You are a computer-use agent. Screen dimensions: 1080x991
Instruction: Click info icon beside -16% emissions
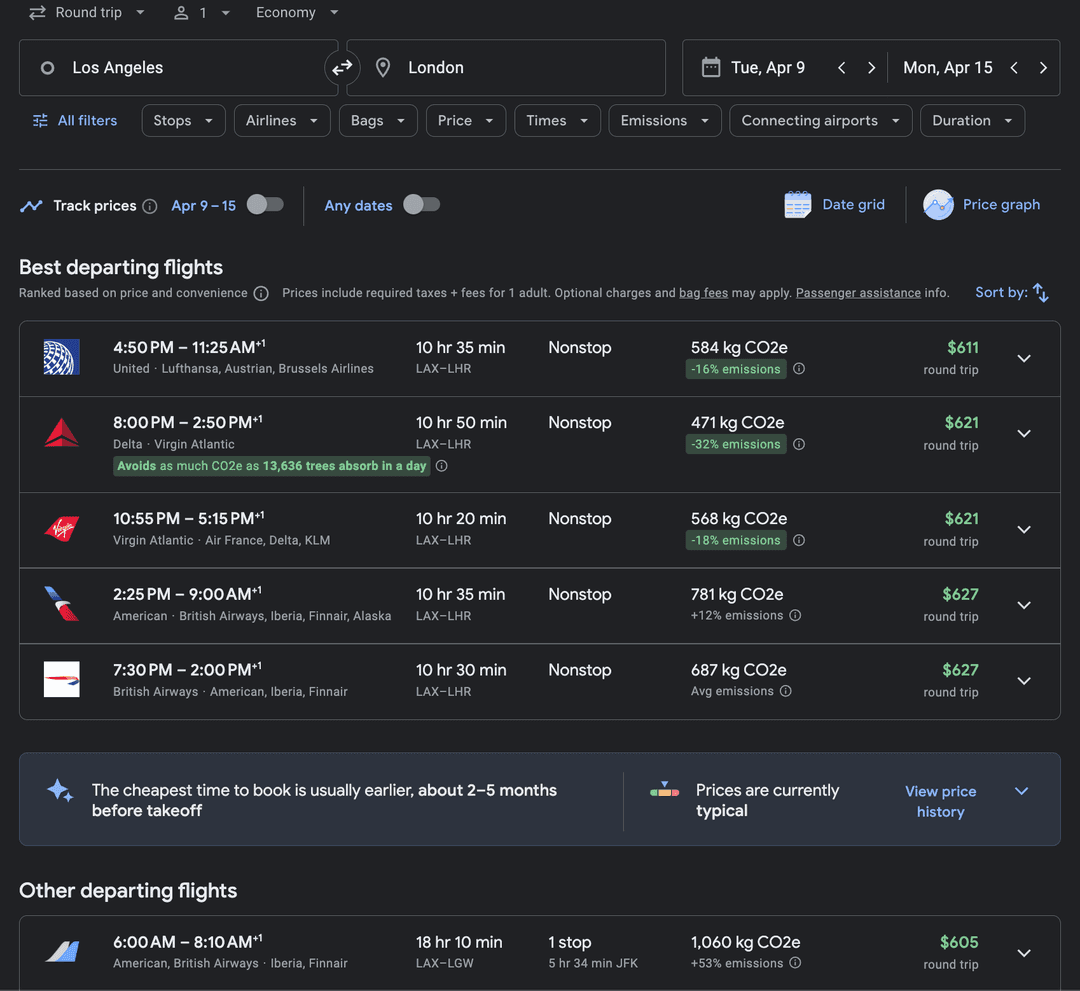pos(799,368)
